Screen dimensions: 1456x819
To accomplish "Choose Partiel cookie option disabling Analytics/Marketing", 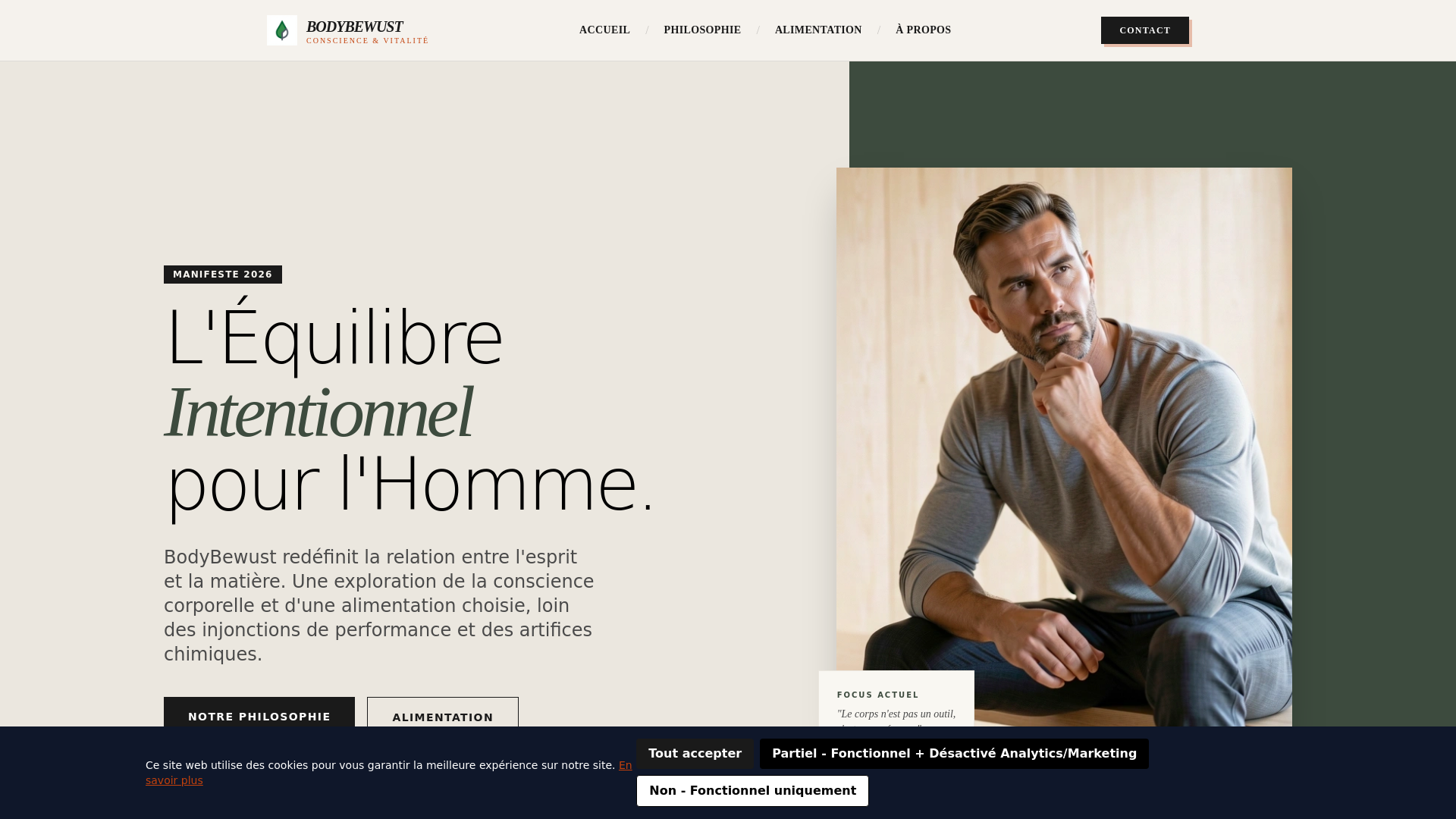I will click(x=954, y=754).
